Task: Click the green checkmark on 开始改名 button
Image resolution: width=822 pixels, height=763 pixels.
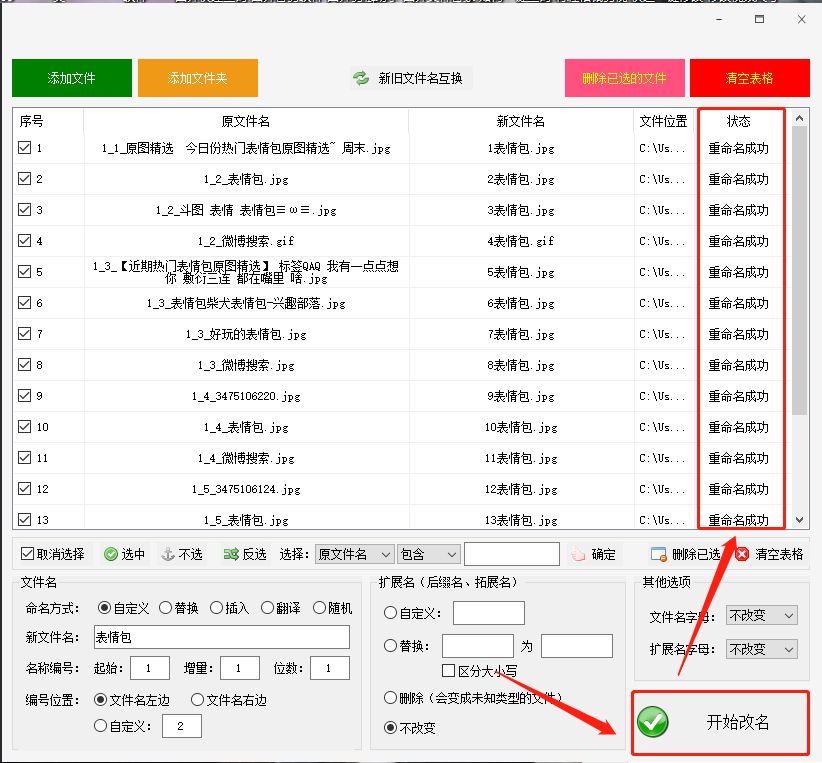Action: click(653, 723)
